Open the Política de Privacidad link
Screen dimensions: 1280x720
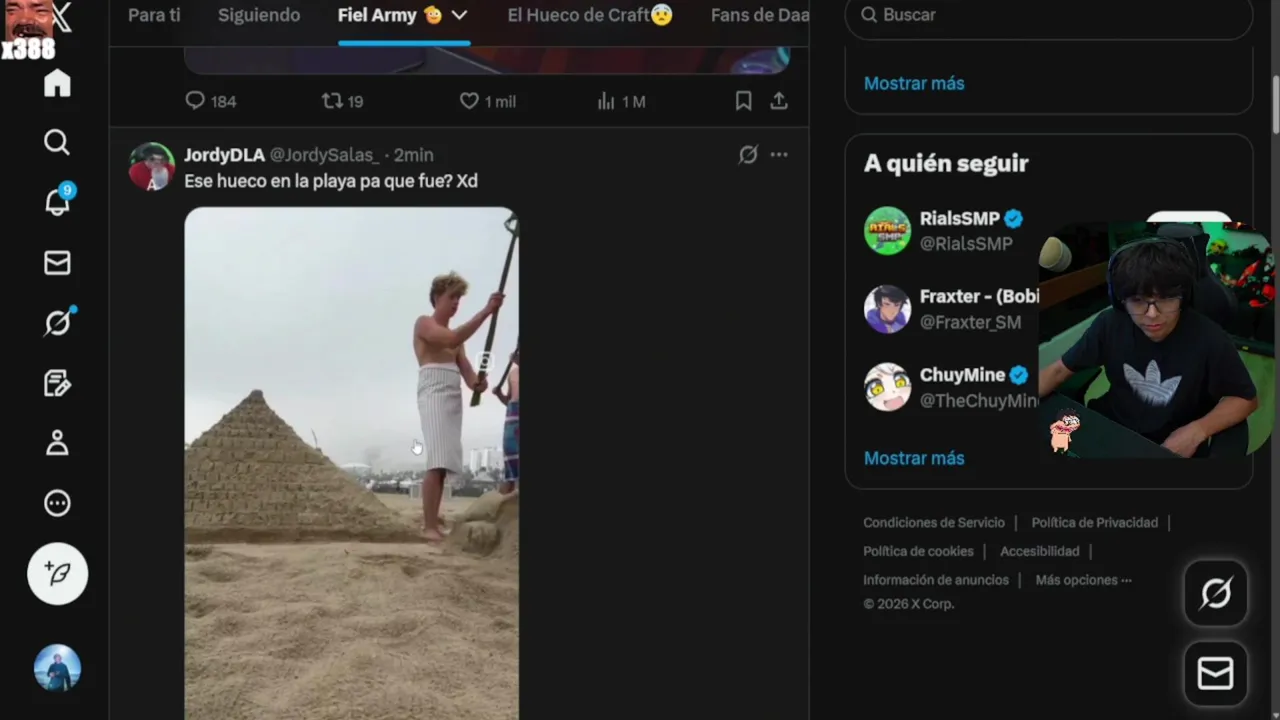[1095, 522]
